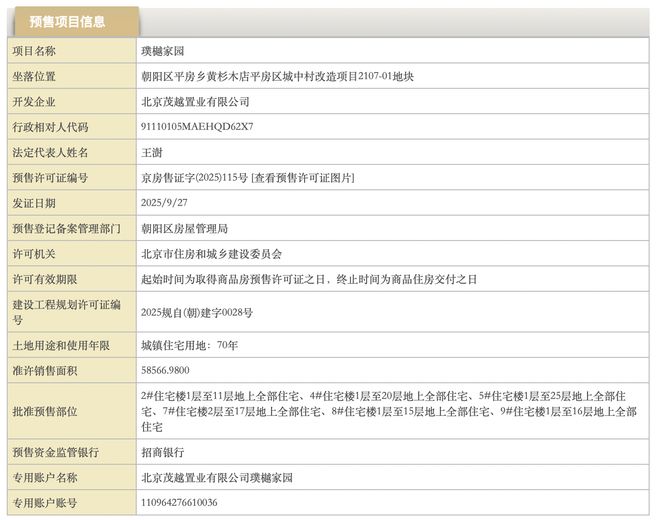The image size is (660, 520).
Task: Select the code 91110105MAEHQD62X7
Action: coord(197,127)
